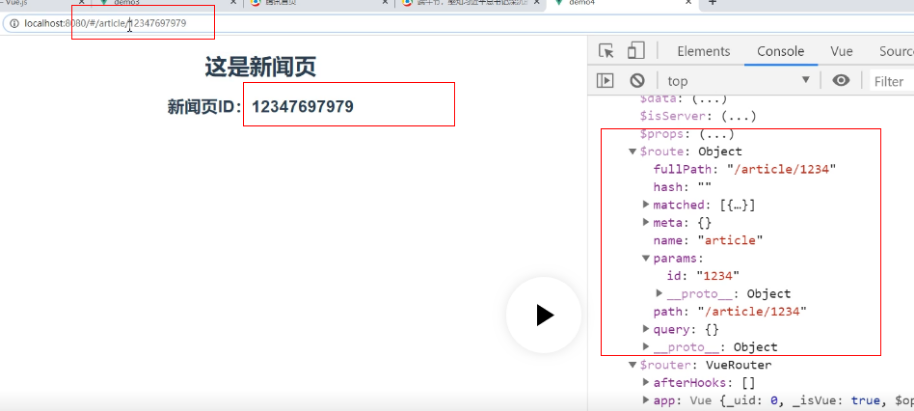The height and width of the screenshot is (411, 914).
Task: Expand the query object entry
Action: pos(645,329)
